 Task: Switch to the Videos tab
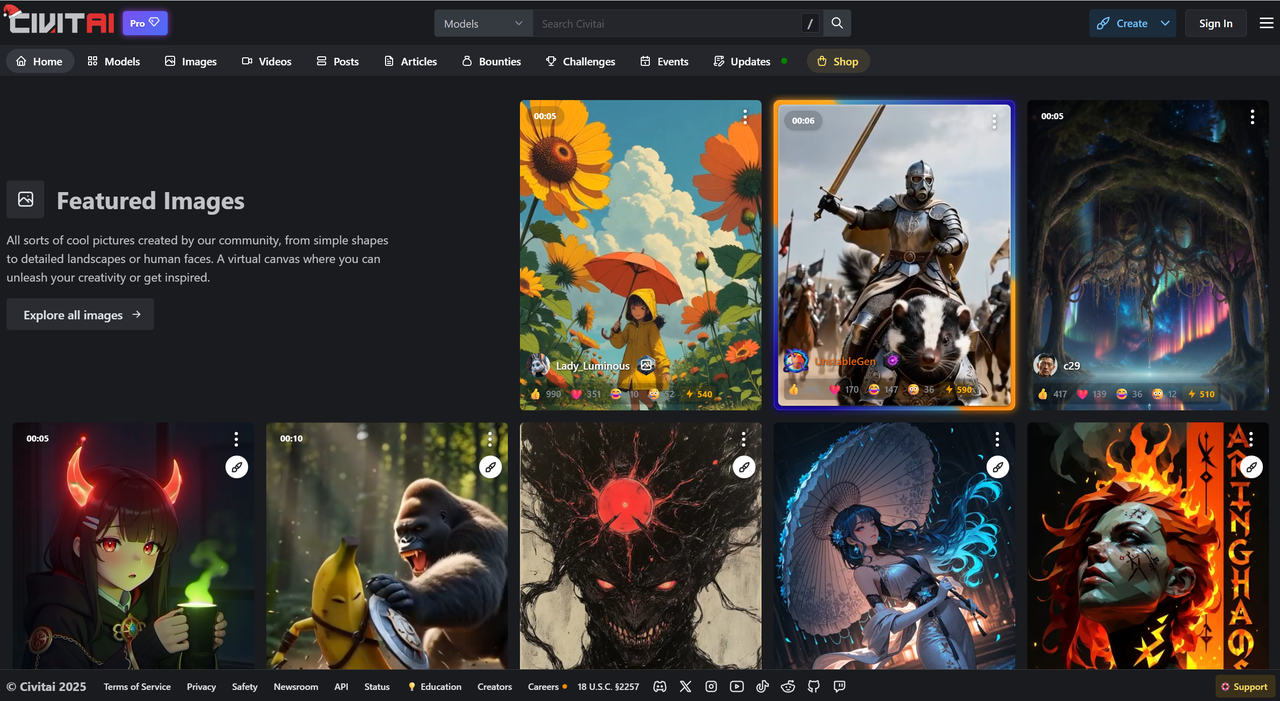pos(266,61)
